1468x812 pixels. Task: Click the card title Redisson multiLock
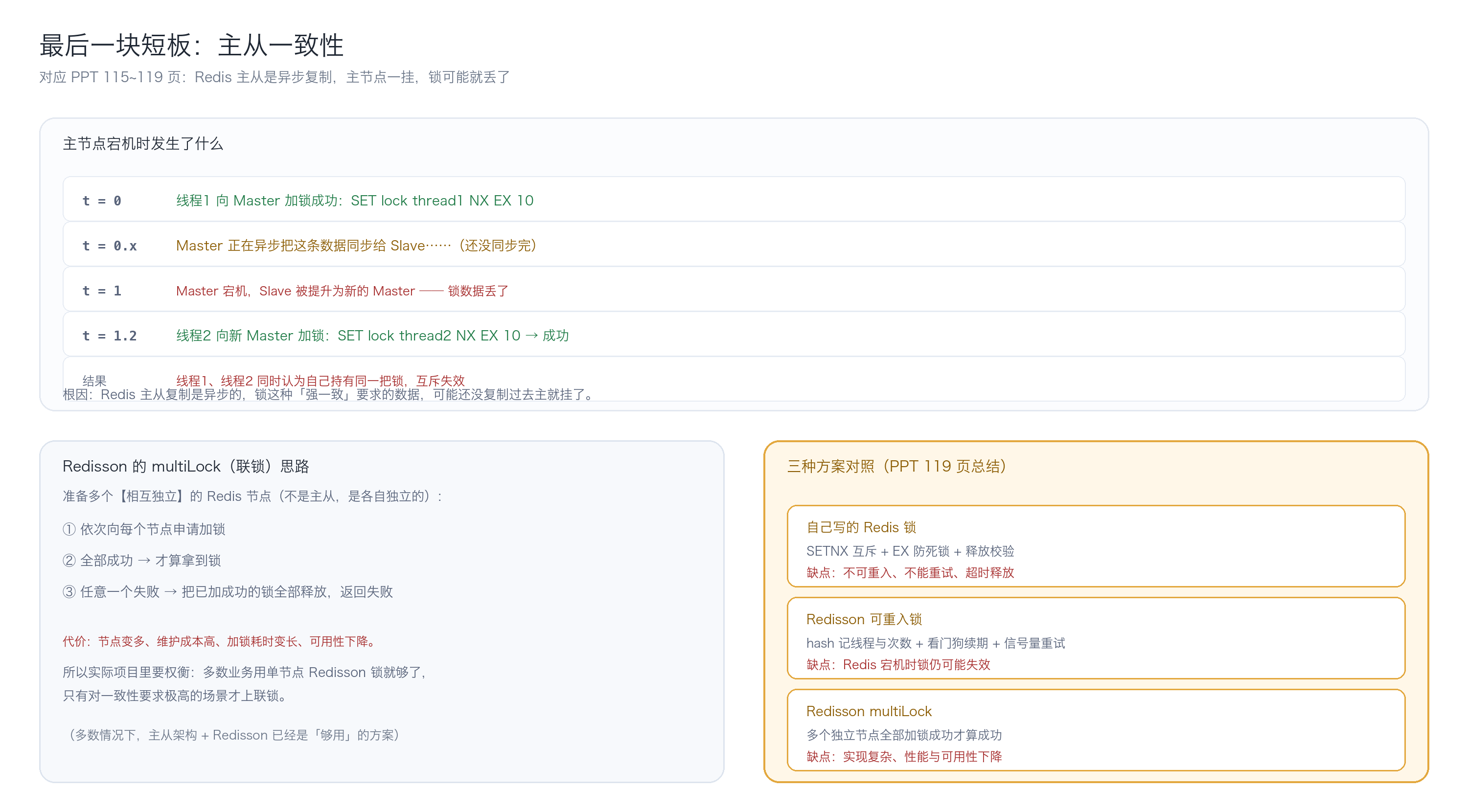coord(869,711)
